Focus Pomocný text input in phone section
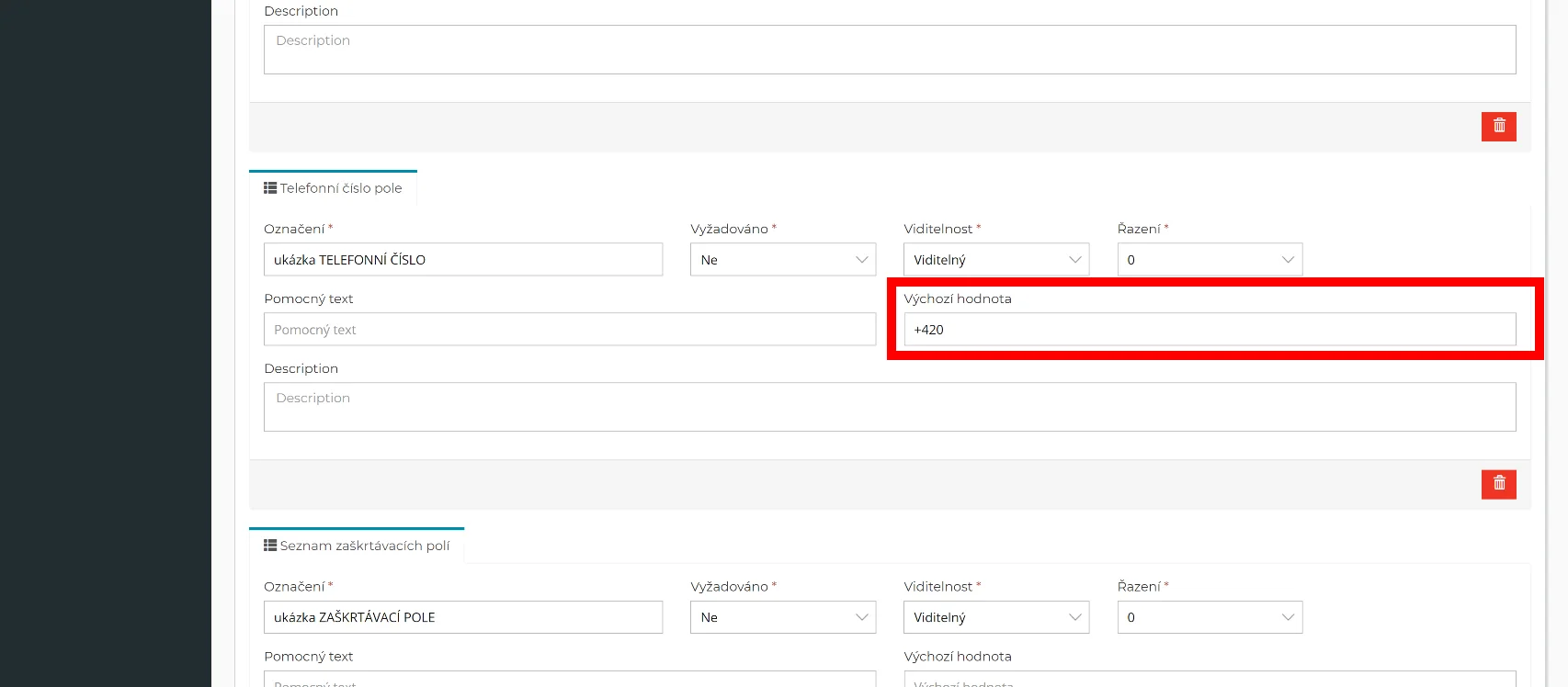The height and width of the screenshot is (687, 1568). point(569,330)
